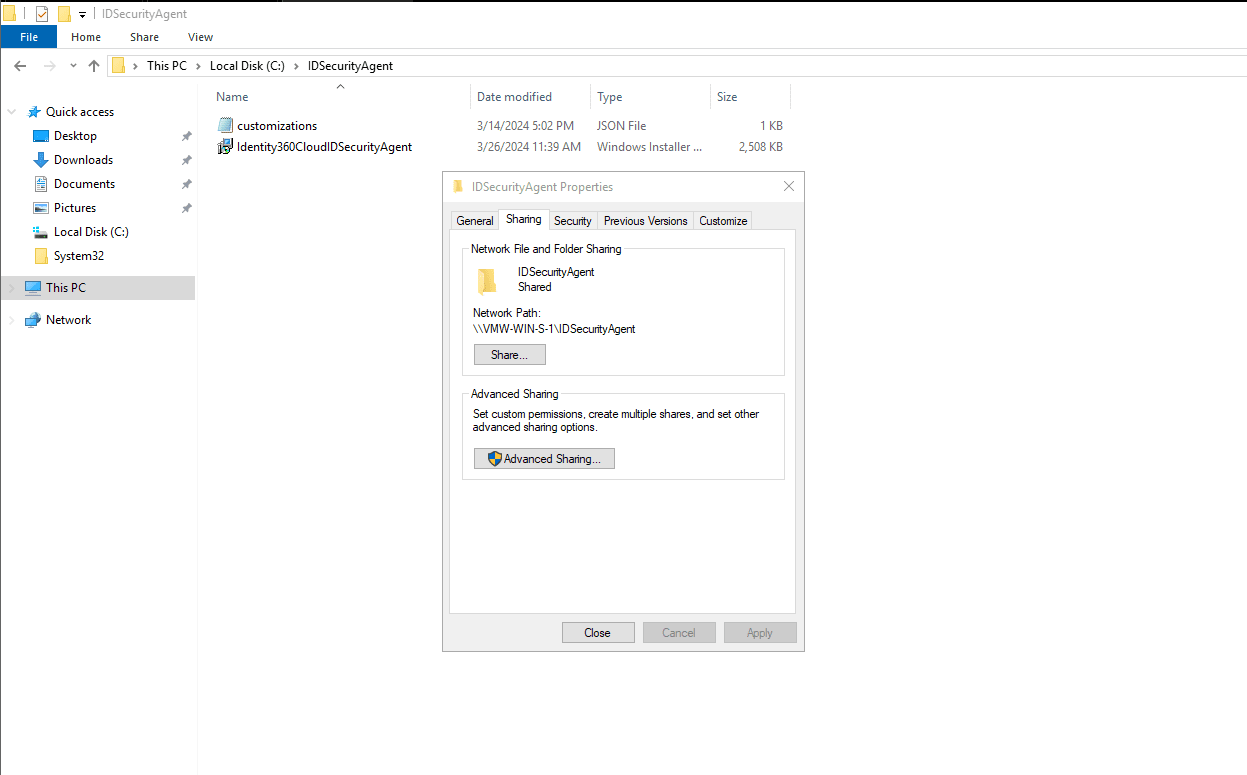Expand the This PC tree node
The image size is (1247, 775).
12,288
